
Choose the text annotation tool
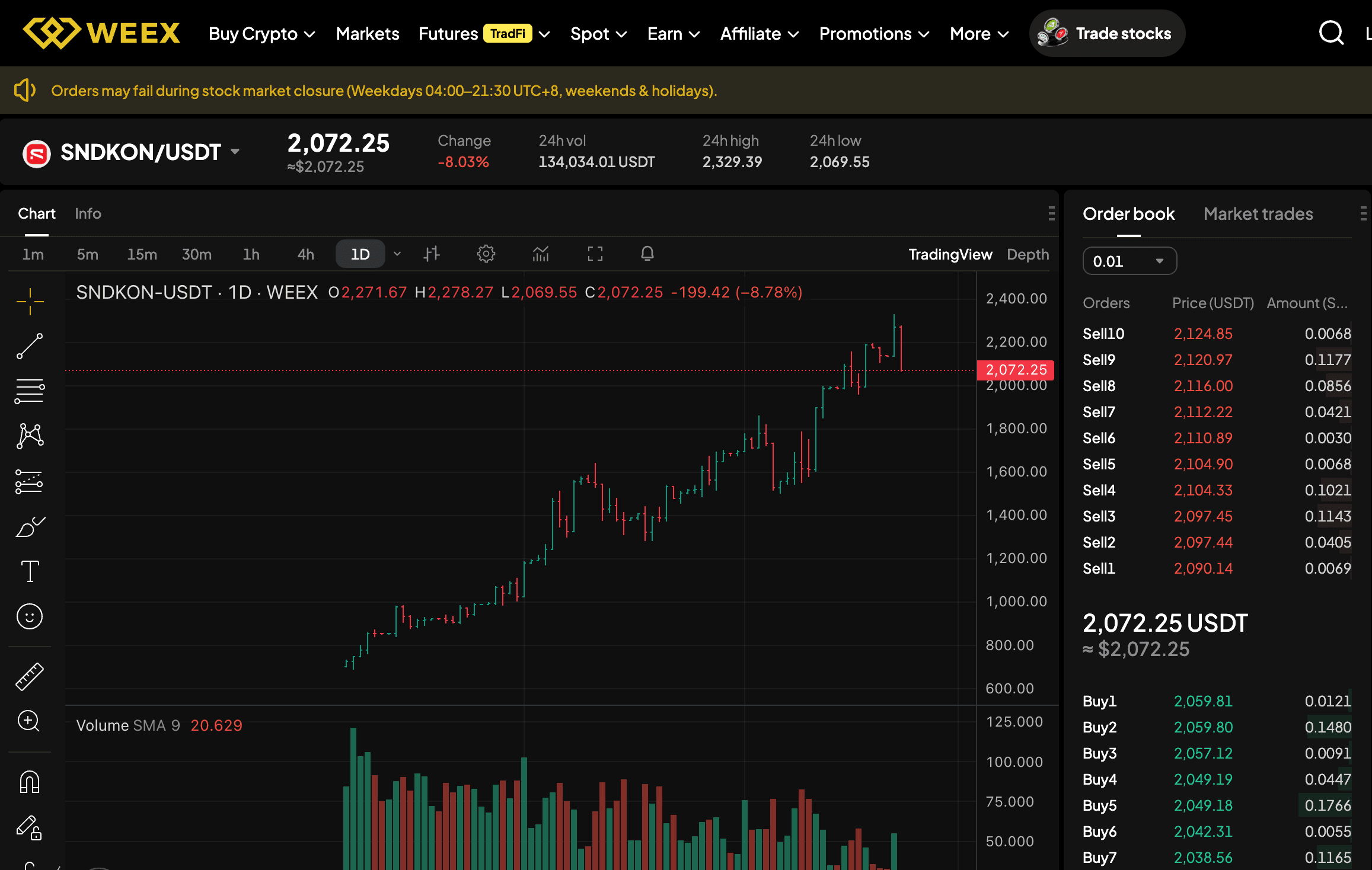(x=30, y=571)
